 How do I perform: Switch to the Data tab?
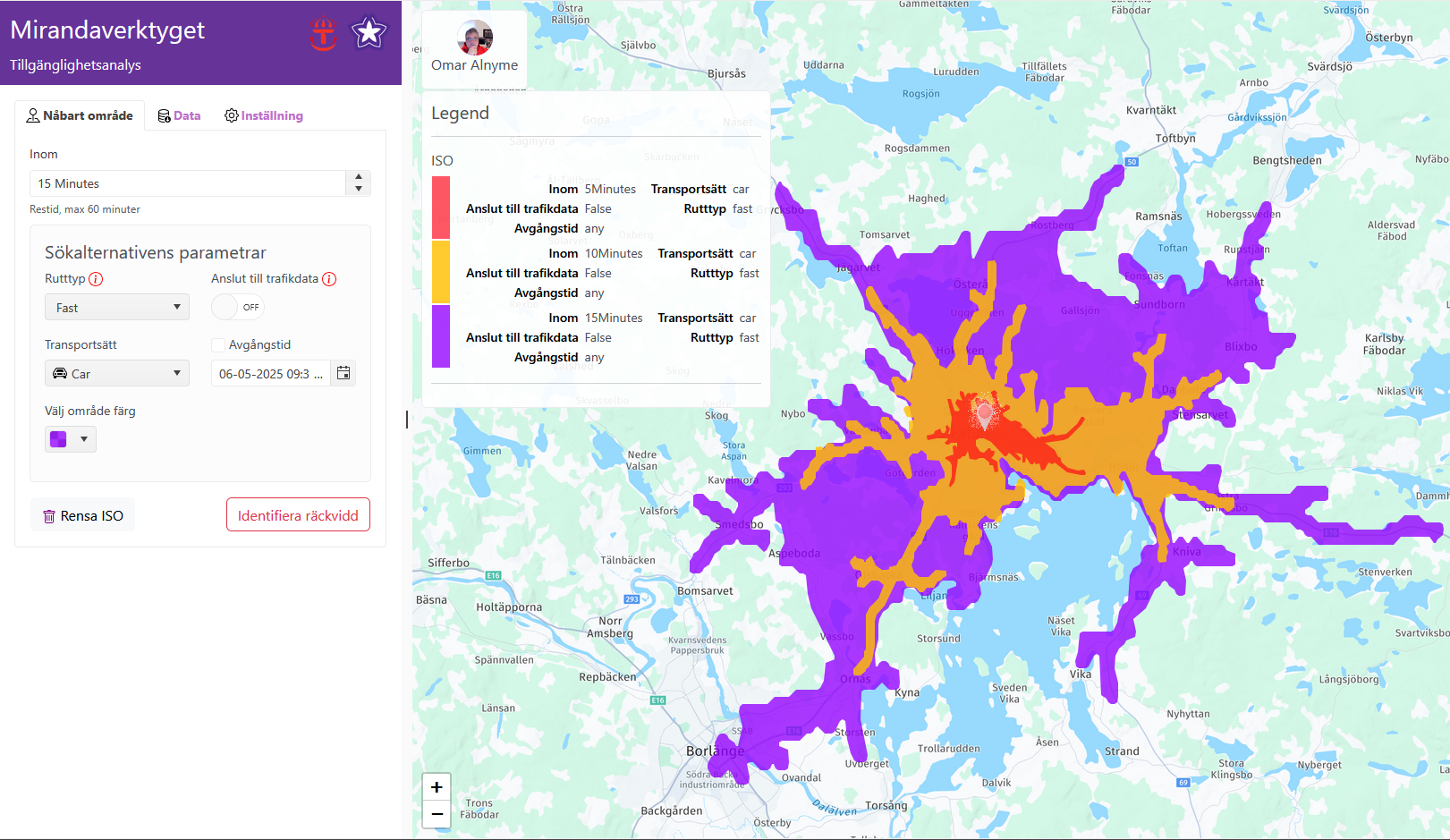click(179, 115)
